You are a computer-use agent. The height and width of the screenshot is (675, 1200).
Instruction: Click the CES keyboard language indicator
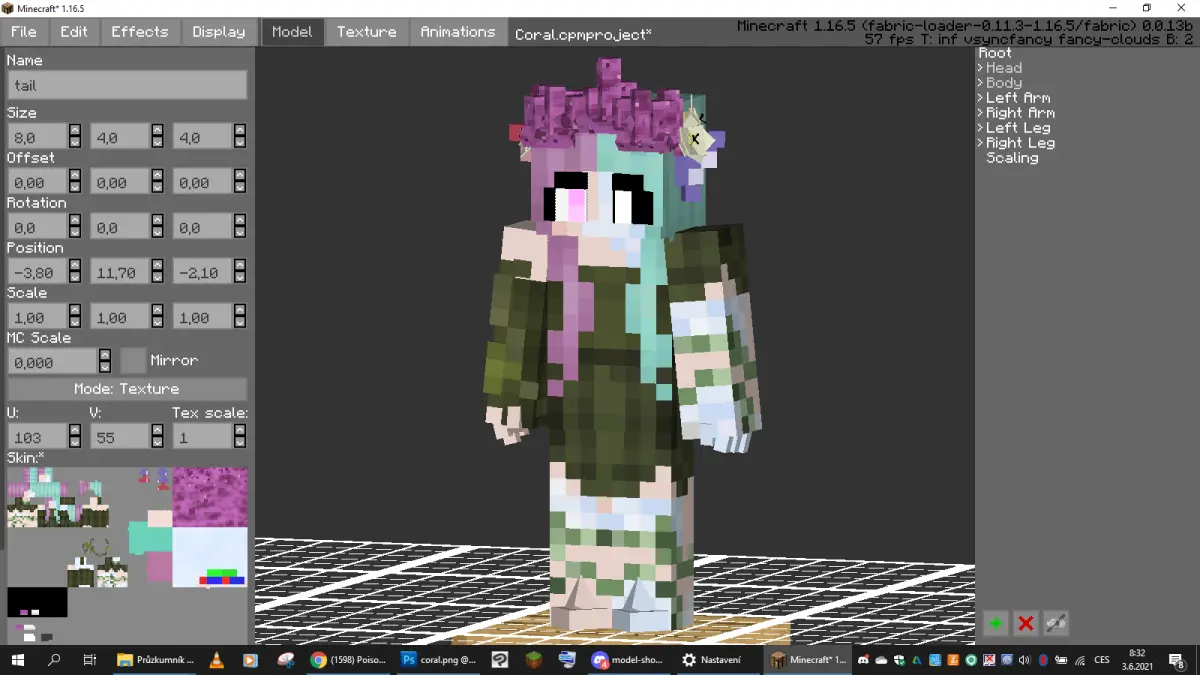(1102, 660)
